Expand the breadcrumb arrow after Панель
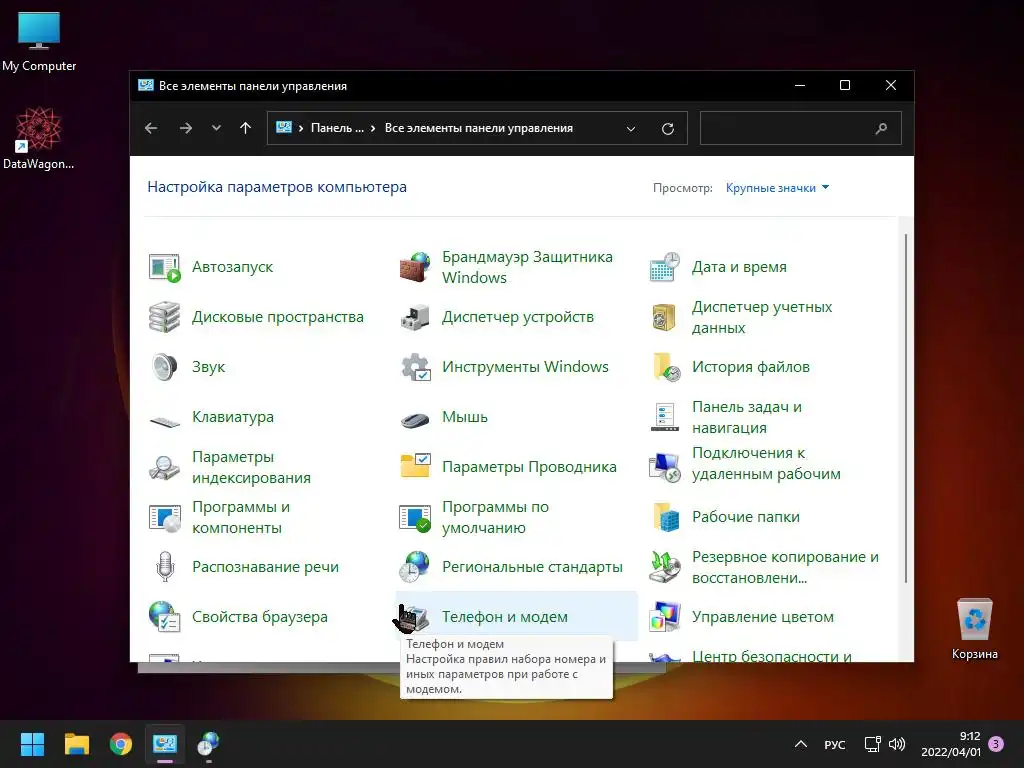This screenshot has width=1024, height=768. click(373, 129)
